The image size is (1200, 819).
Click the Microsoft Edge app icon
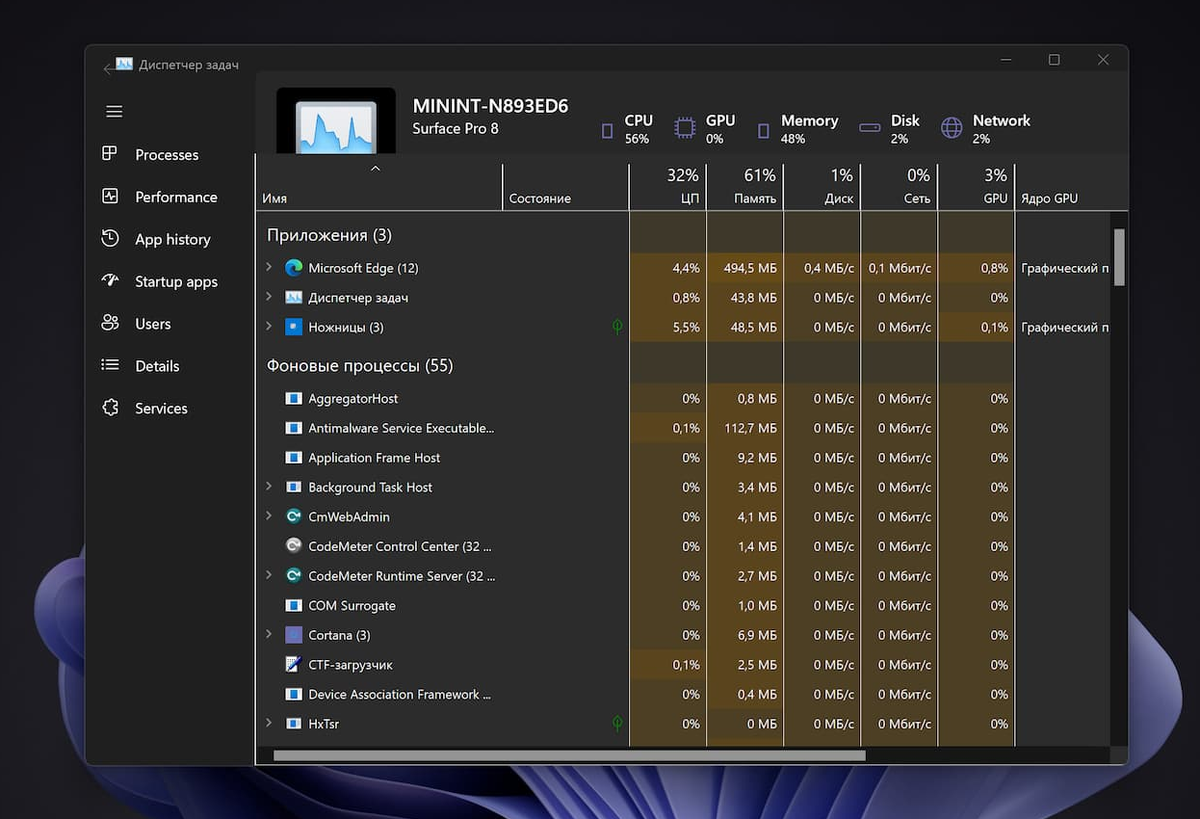[x=293, y=268]
